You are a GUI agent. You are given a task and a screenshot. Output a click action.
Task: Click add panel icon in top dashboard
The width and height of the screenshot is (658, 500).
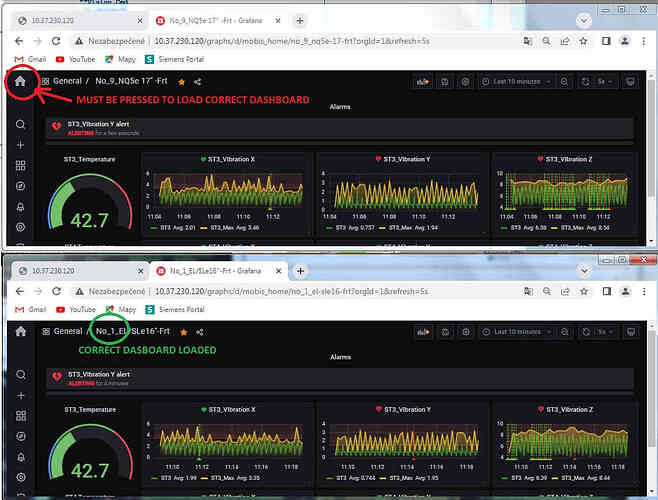[423, 82]
